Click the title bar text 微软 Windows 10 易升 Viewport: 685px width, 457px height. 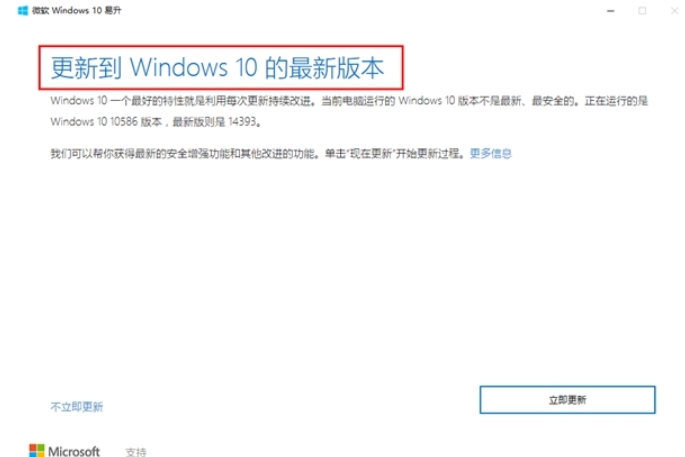[76, 10]
